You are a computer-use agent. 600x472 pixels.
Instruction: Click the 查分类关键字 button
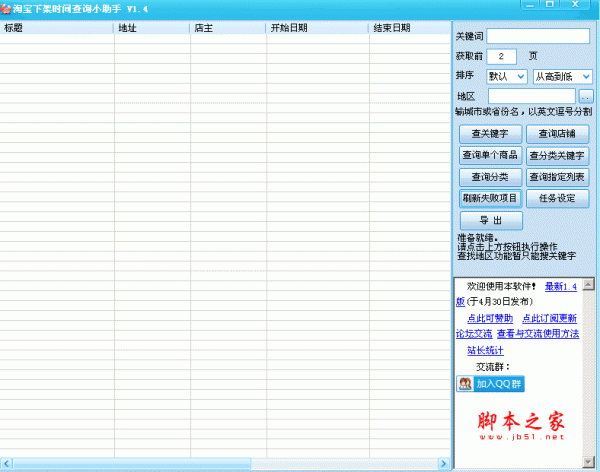pos(557,155)
